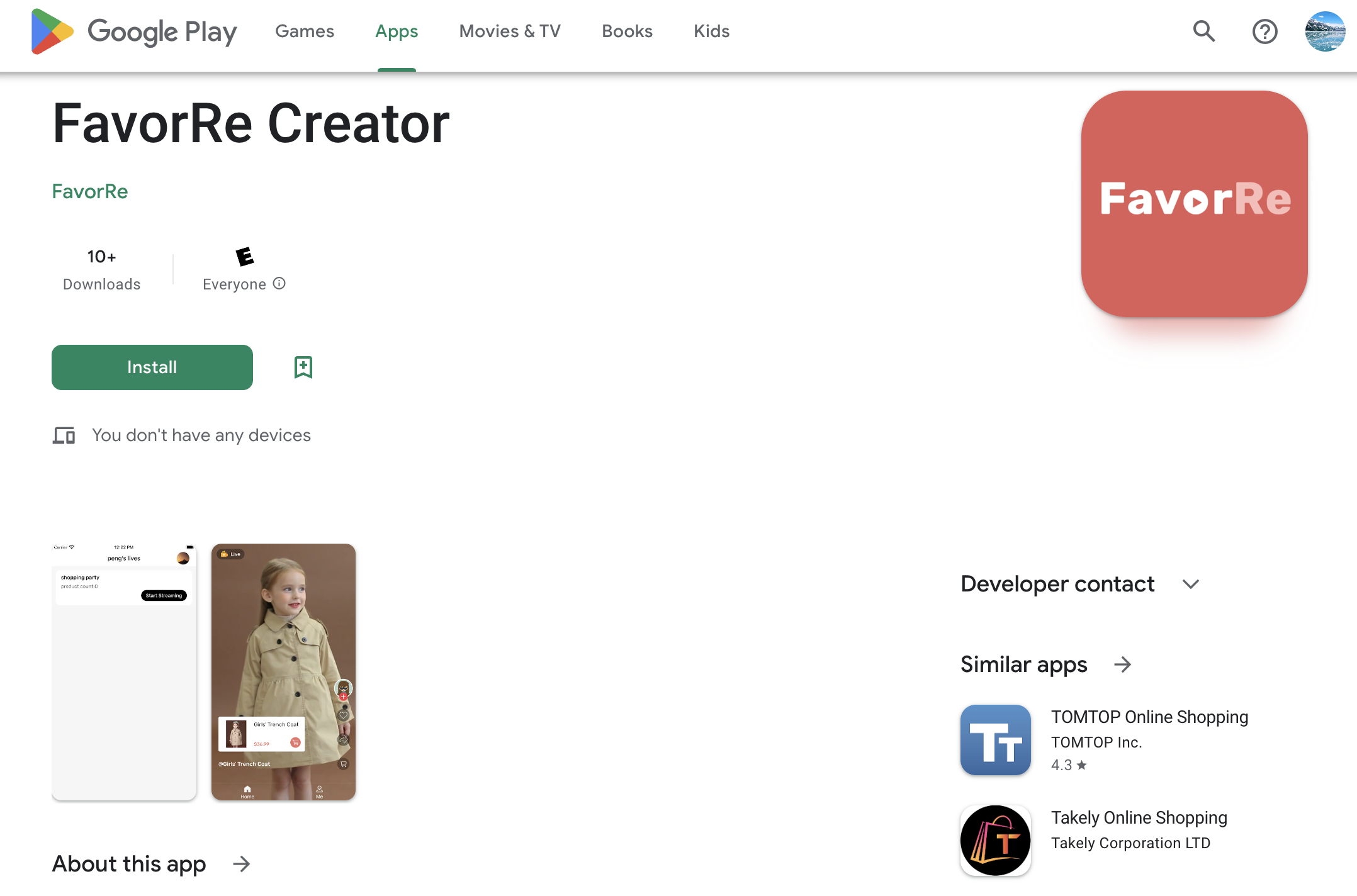Open the FavorRe developer link
The width and height of the screenshot is (1357, 896).
tap(90, 191)
